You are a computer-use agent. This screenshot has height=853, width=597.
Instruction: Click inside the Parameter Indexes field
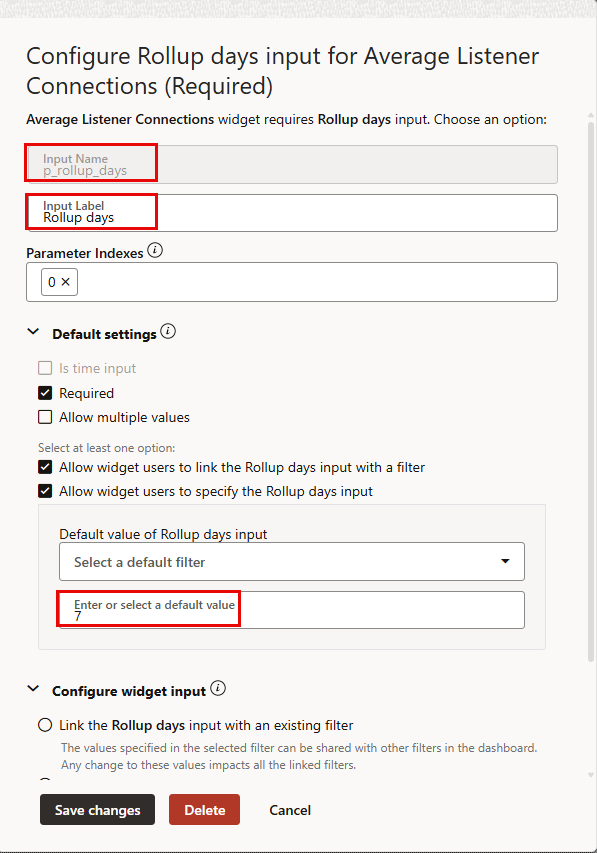pos(292,282)
